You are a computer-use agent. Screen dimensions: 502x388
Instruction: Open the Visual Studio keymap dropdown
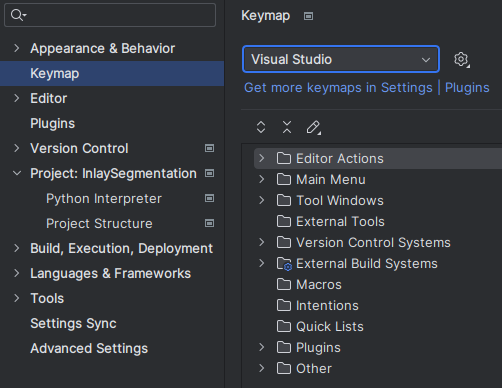341,59
